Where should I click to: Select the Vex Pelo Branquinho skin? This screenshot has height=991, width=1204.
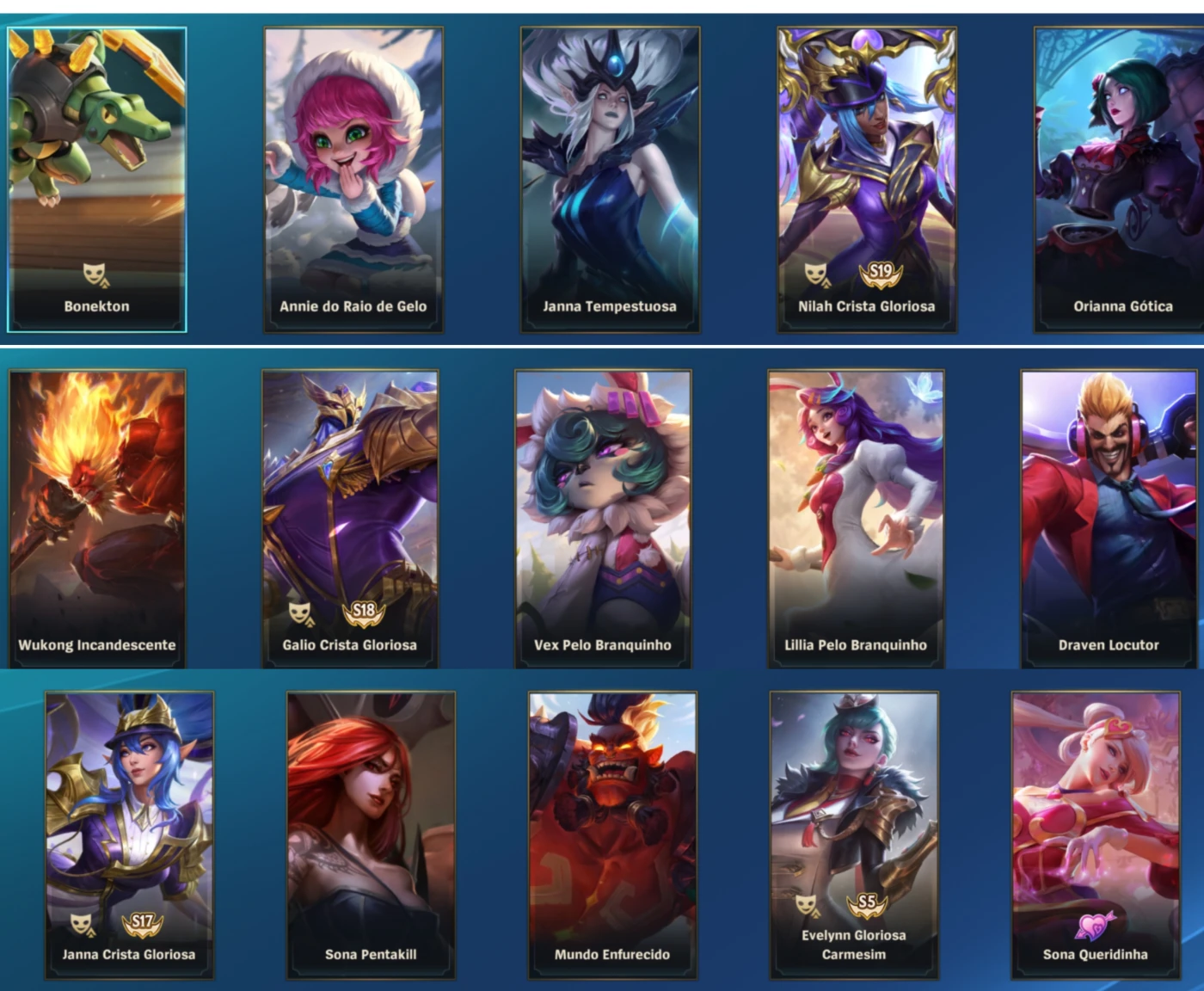603,519
